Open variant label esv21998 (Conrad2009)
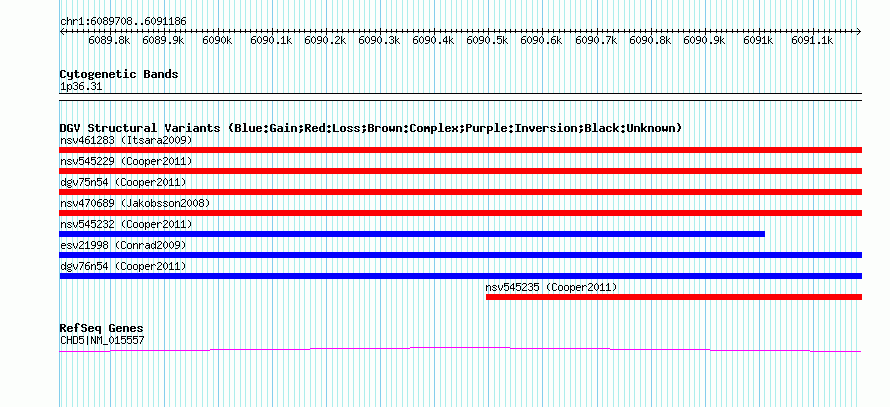Image resolution: width=890 pixels, height=407 pixels. tap(123, 245)
